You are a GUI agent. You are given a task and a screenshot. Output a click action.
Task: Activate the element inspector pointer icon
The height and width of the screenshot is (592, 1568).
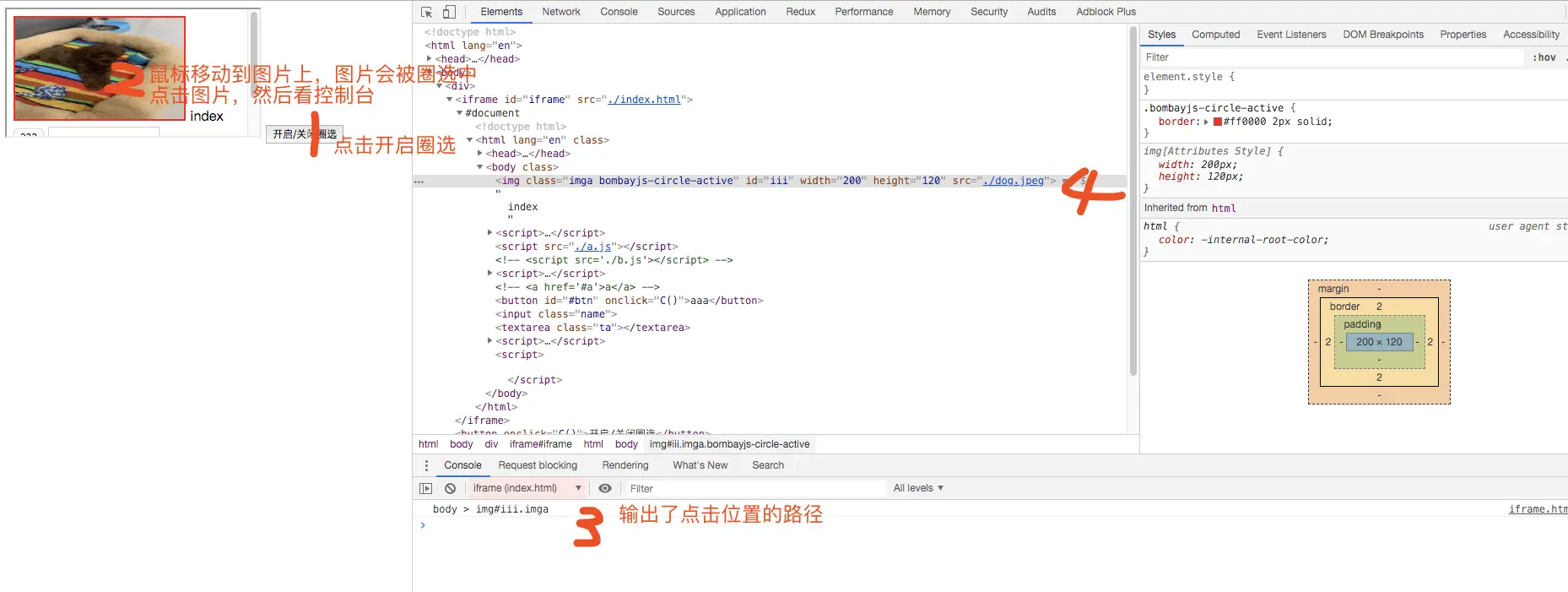click(426, 12)
